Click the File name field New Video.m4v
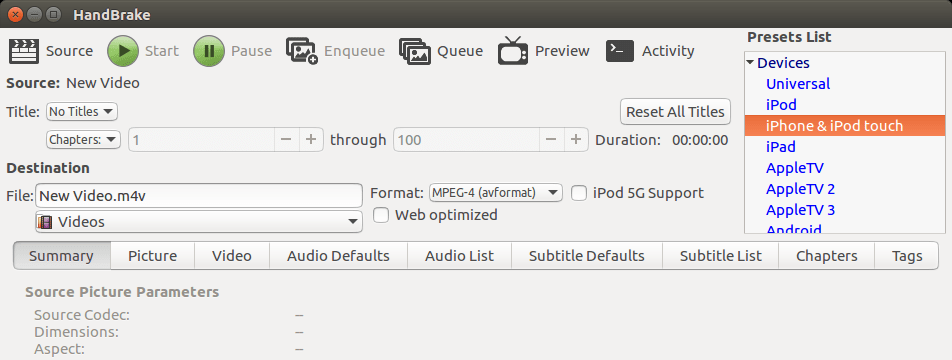Image resolution: width=952 pixels, height=360 pixels. tap(199, 195)
